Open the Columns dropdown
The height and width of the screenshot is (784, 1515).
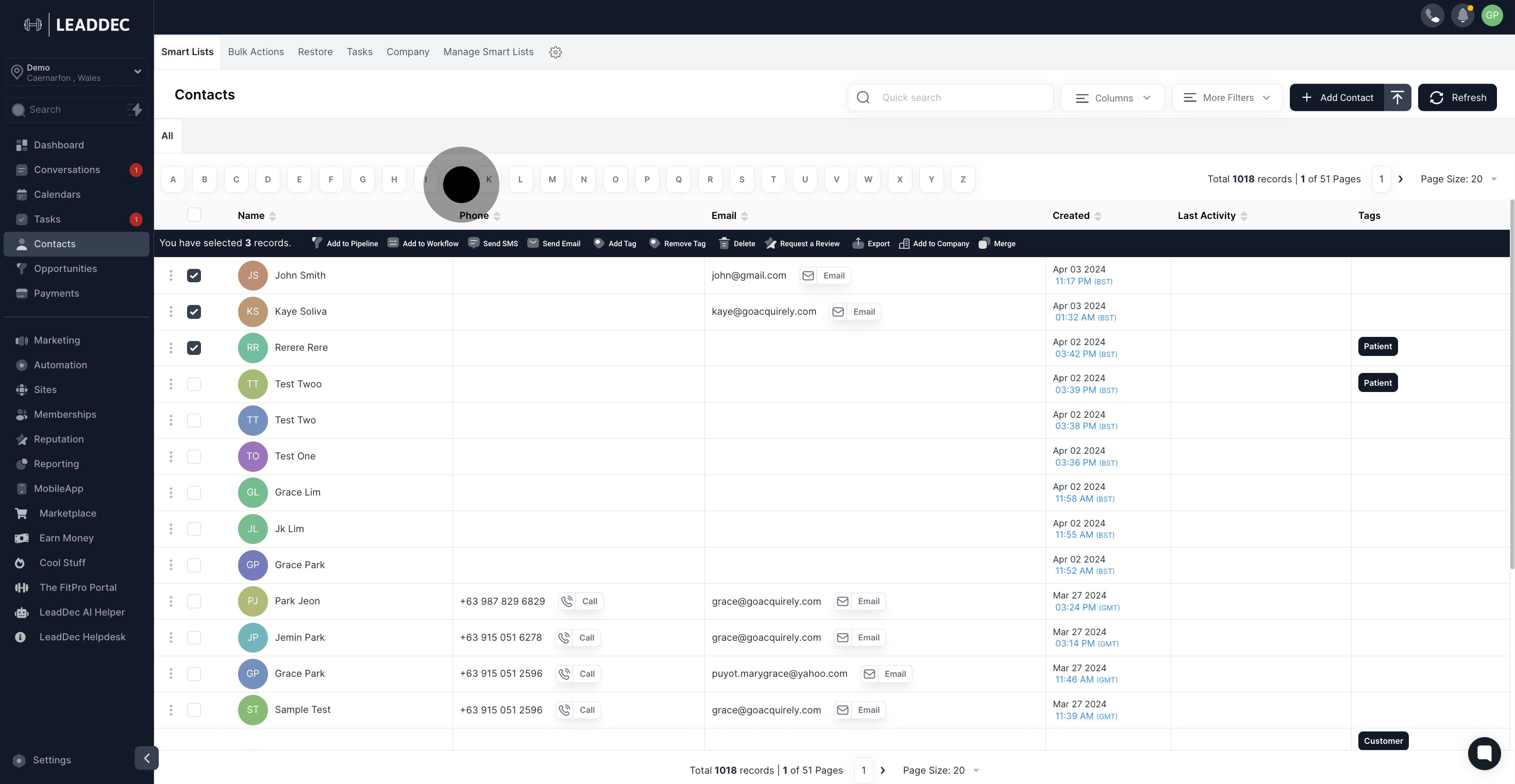(x=1112, y=97)
